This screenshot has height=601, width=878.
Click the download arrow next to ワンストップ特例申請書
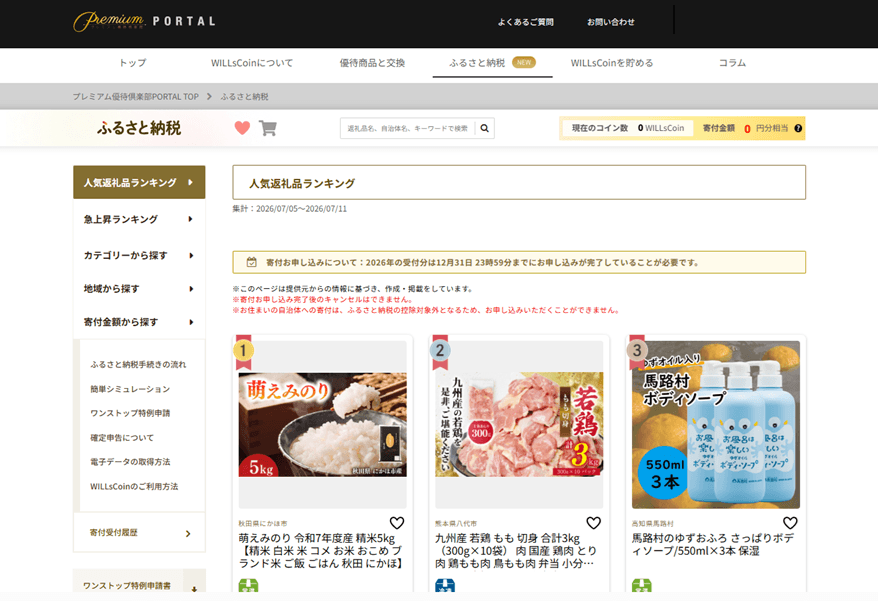[194, 588]
